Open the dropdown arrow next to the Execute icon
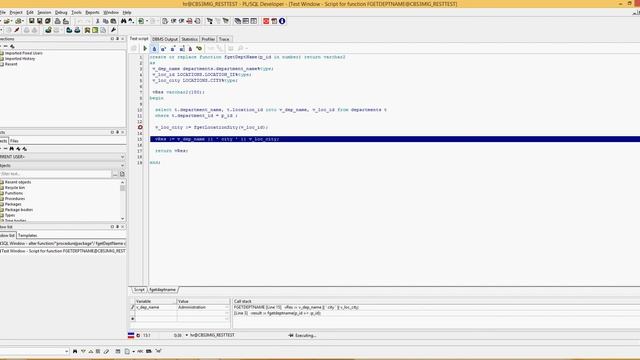The image size is (640, 360). (x=147, y=21)
